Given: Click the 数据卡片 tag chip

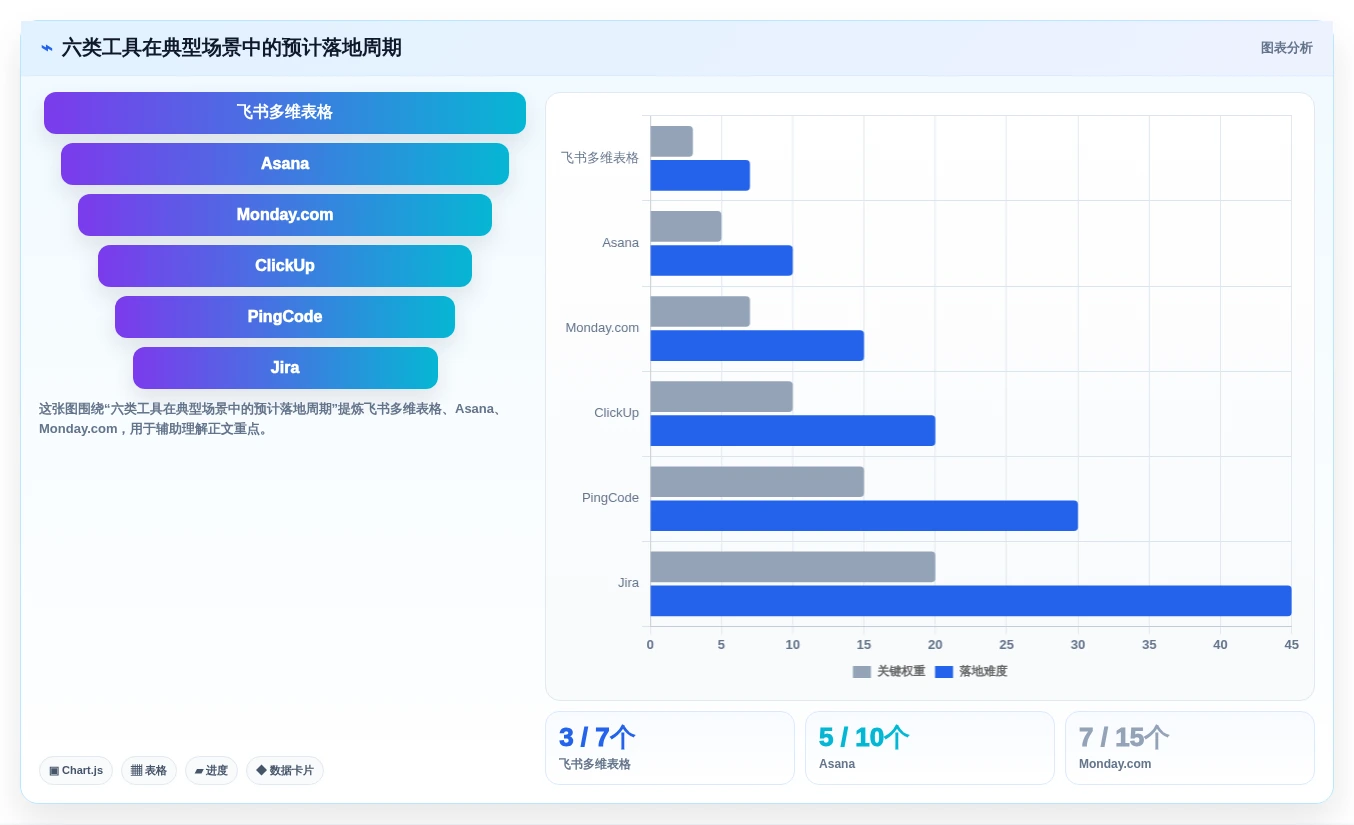Looking at the screenshot, I should 285,771.
